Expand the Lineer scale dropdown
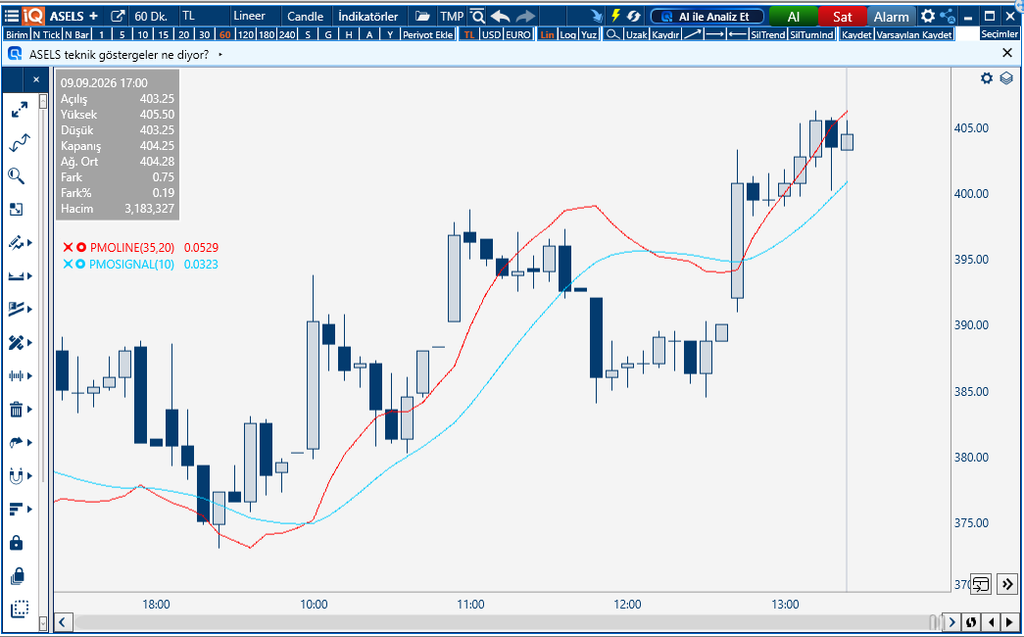1024x637 pixels. 249,16
